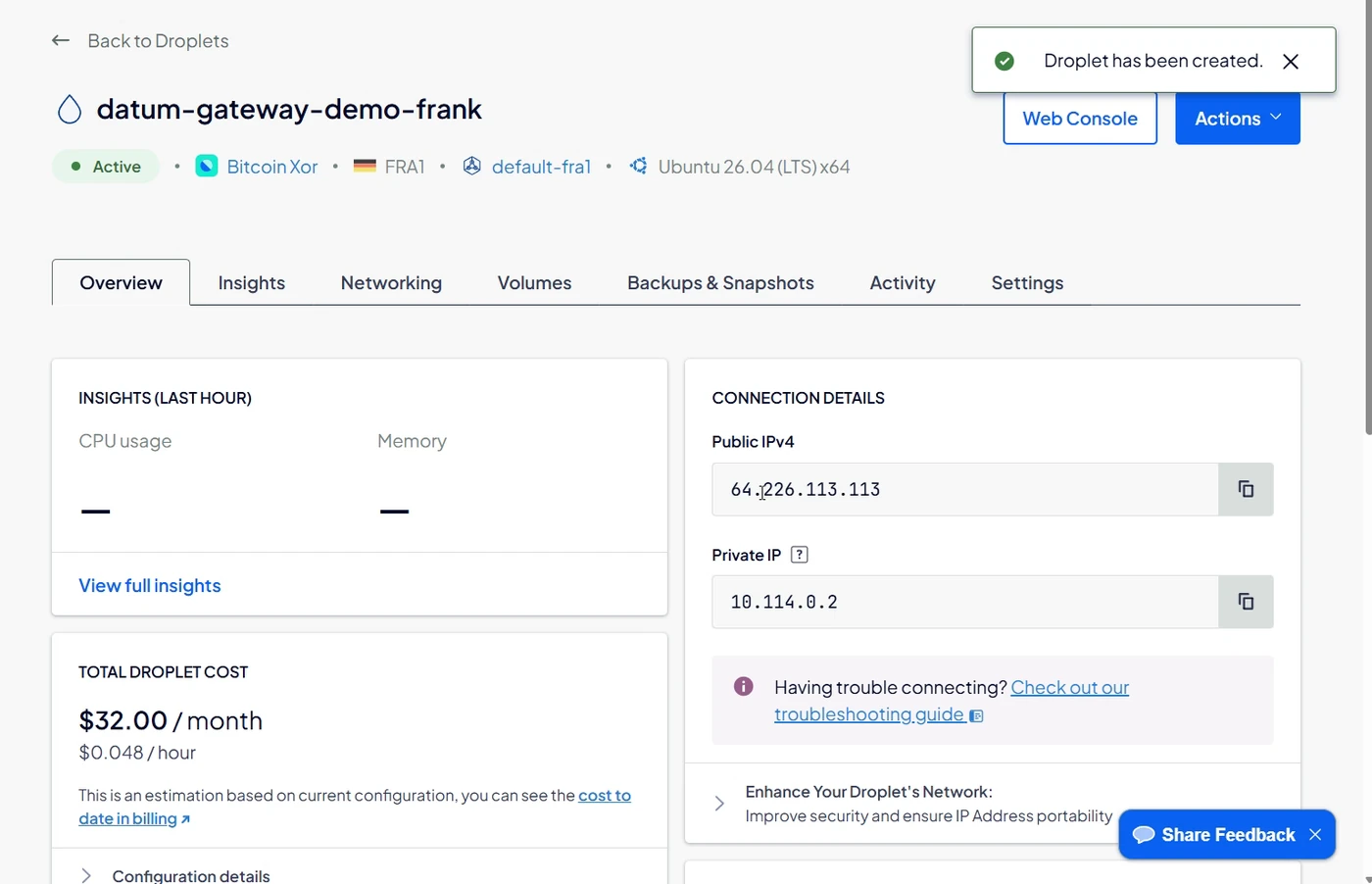Open the Private IP help question mark
The width and height of the screenshot is (1372, 884).
pos(800,555)
